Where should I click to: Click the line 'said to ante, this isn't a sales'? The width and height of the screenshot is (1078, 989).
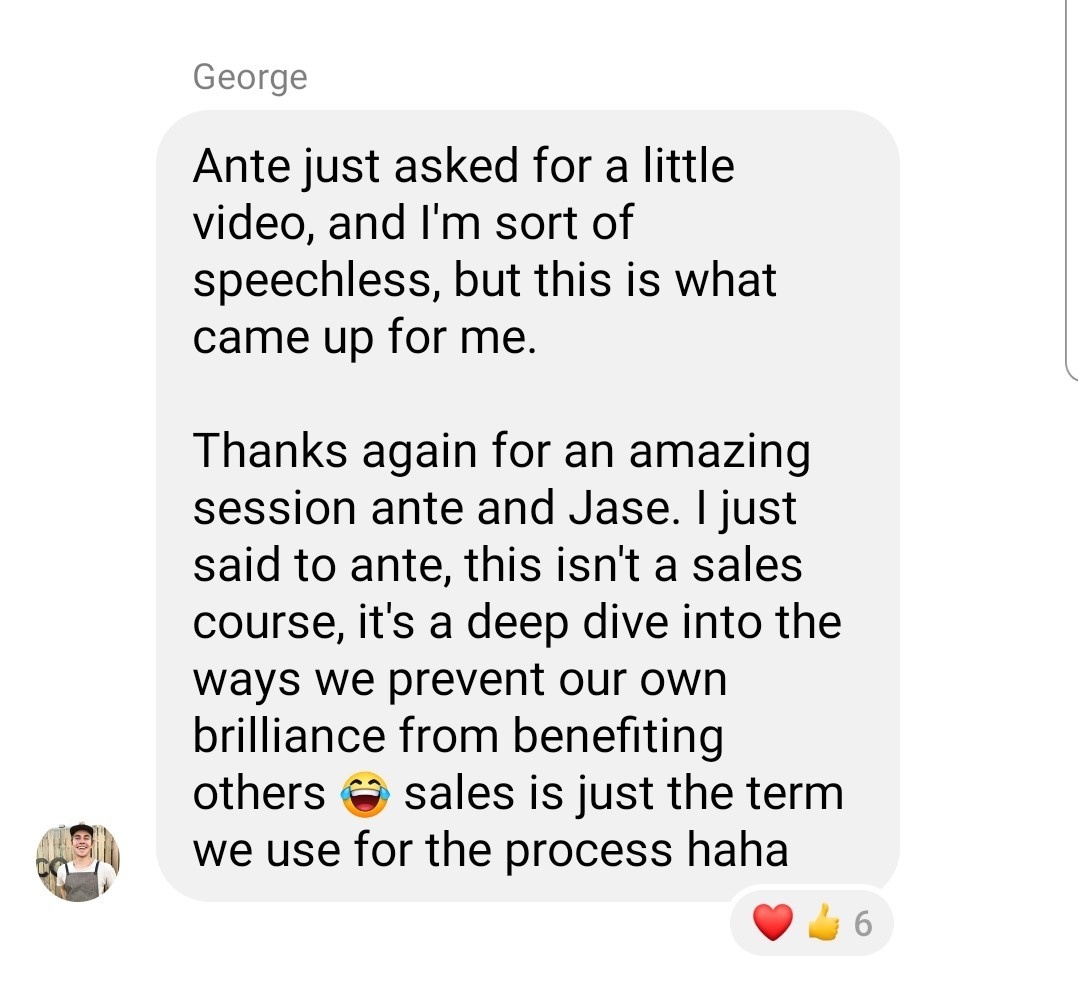point(497,566)
